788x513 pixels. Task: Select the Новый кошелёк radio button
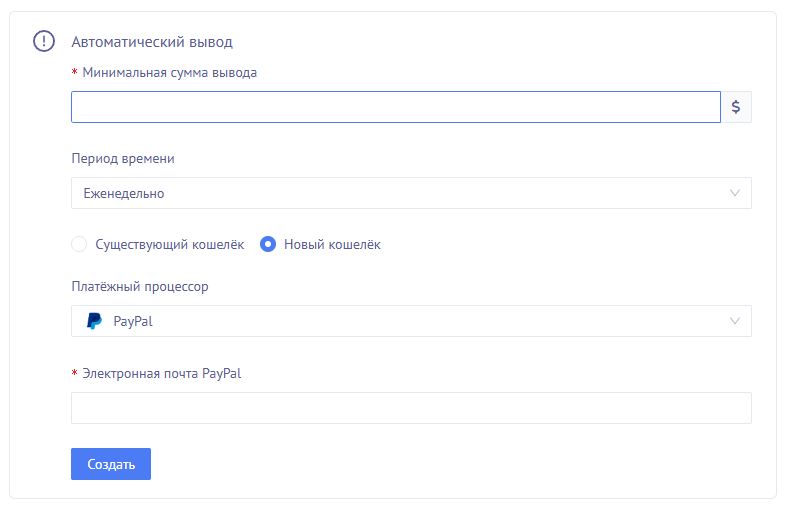pyautogui.click(x=268, y=244)
